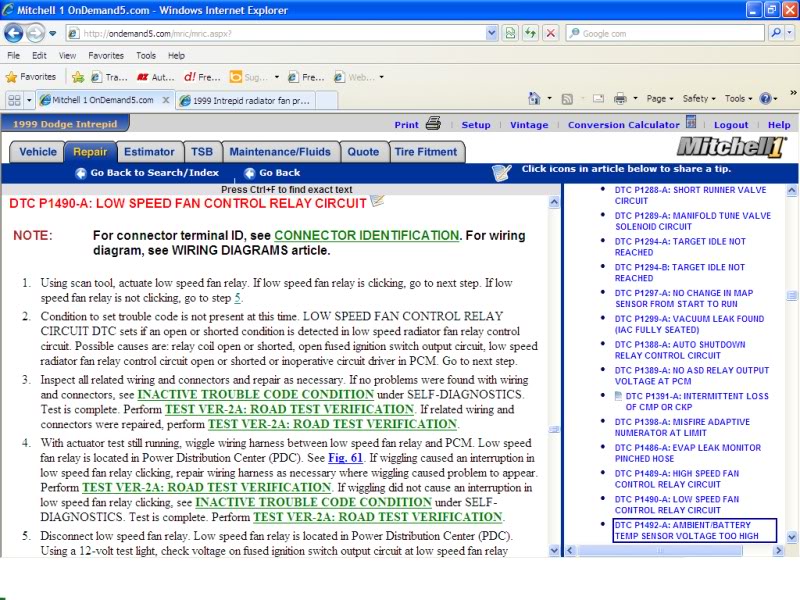The width and height of the screenshot is (800, 600).
Task: Open the command bar Tools dropdown
Action: click(738, 98)
